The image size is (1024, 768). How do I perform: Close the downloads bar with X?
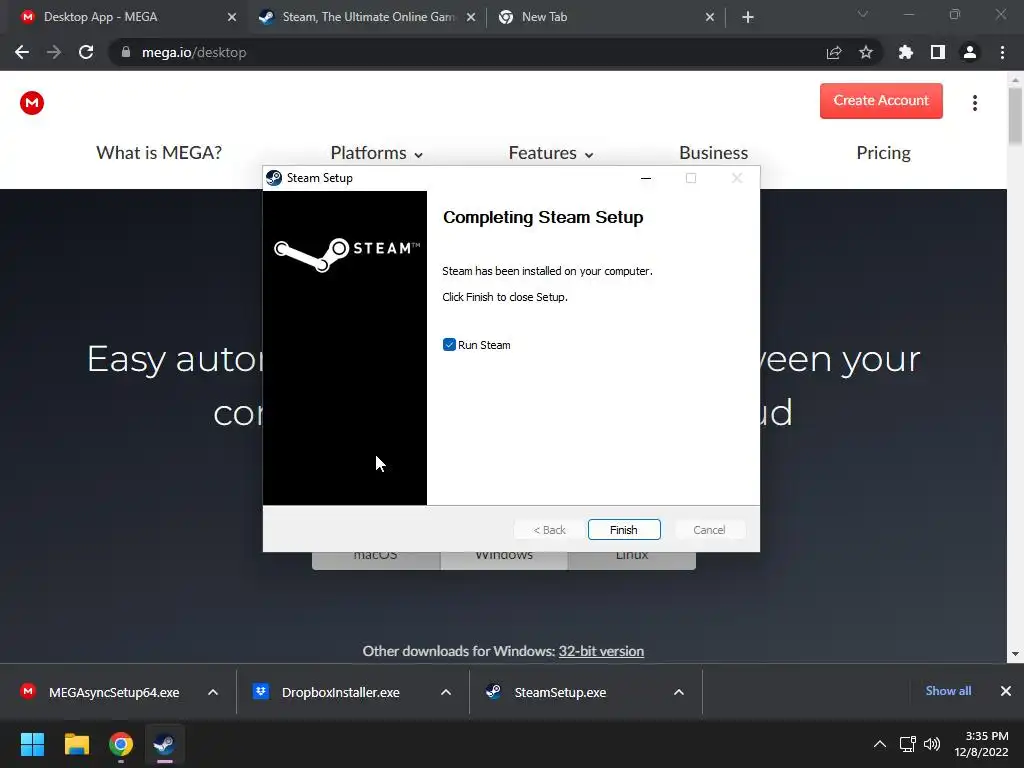click(x=1006, y=691)
